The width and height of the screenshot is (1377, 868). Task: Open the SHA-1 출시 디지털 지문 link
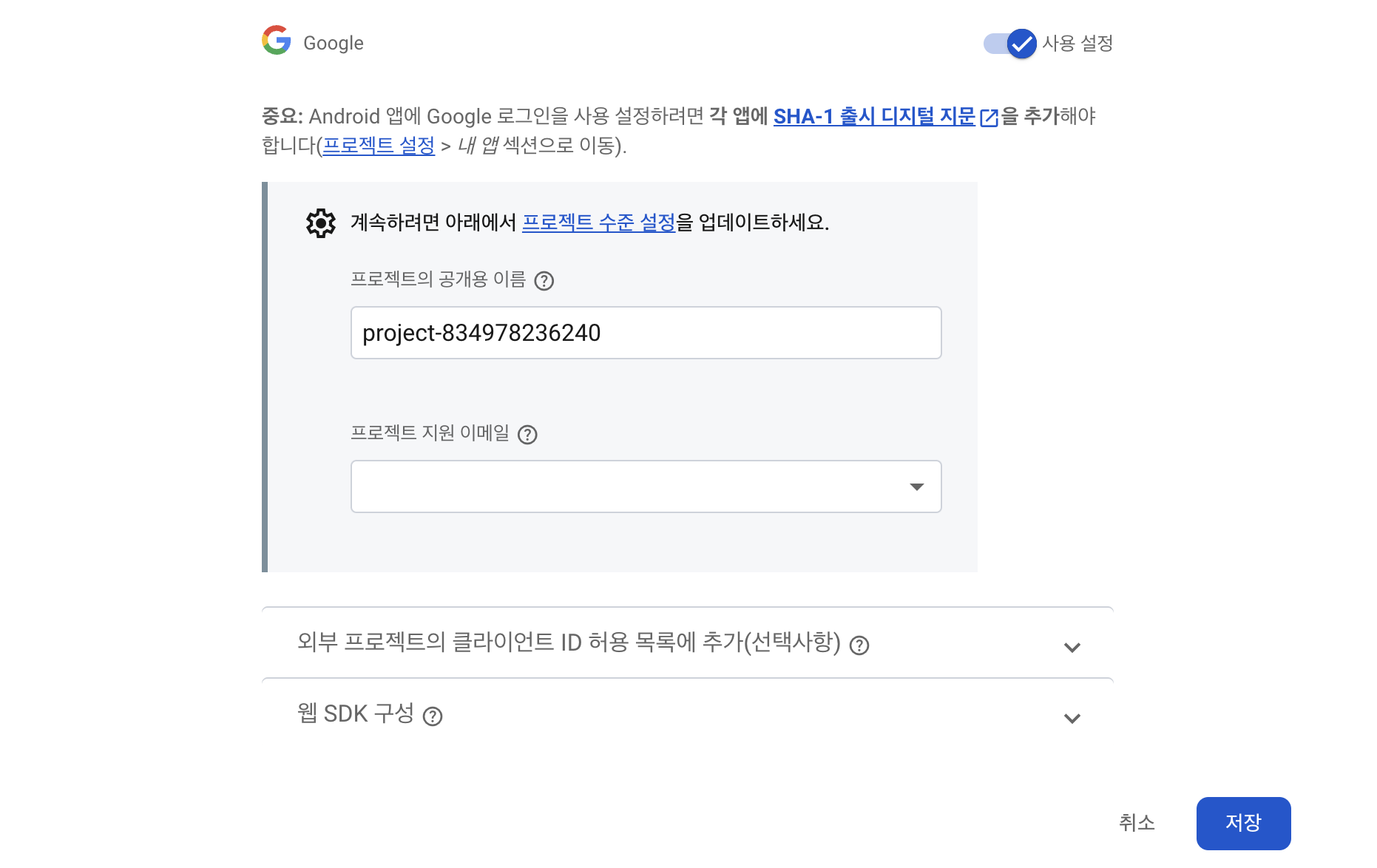(x=875, y=117)
